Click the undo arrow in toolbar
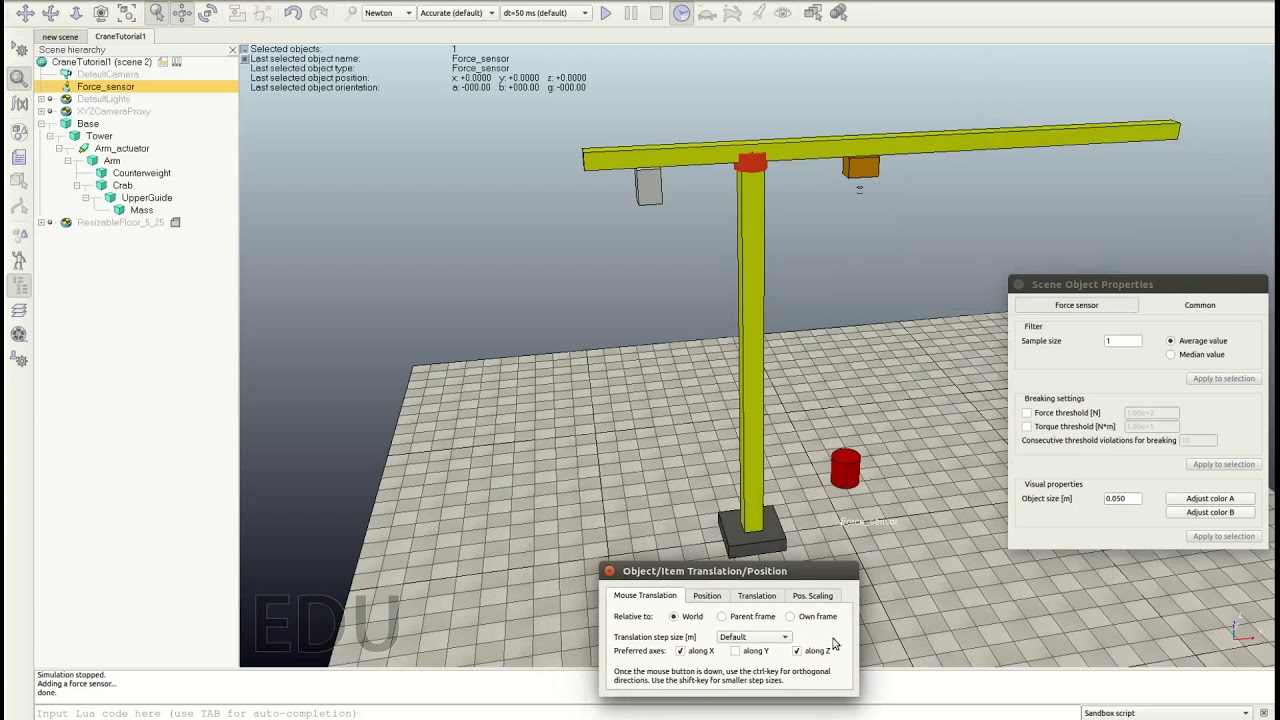1280x720 pixels. (292, 13)
